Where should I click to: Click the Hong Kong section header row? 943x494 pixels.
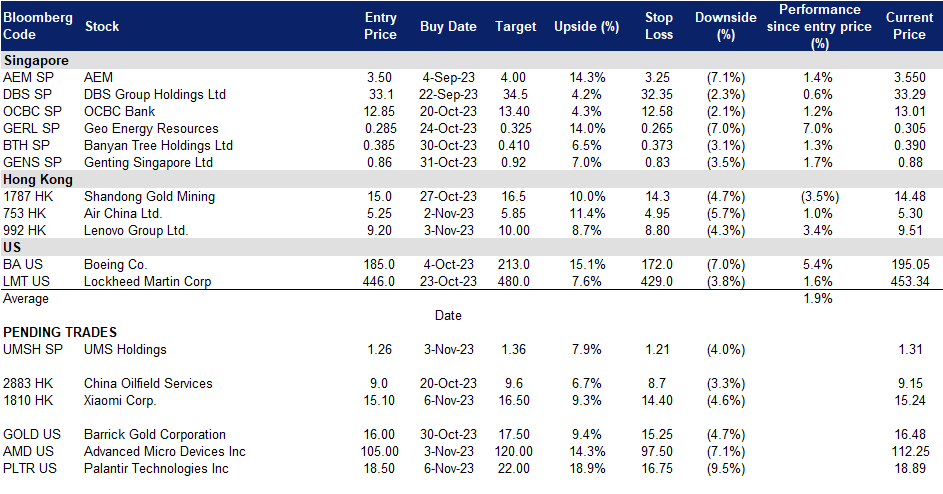point(38,180)
